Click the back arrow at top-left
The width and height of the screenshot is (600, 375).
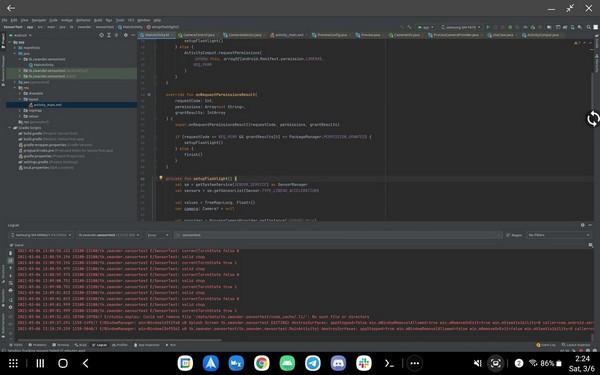tap(11, 8)
